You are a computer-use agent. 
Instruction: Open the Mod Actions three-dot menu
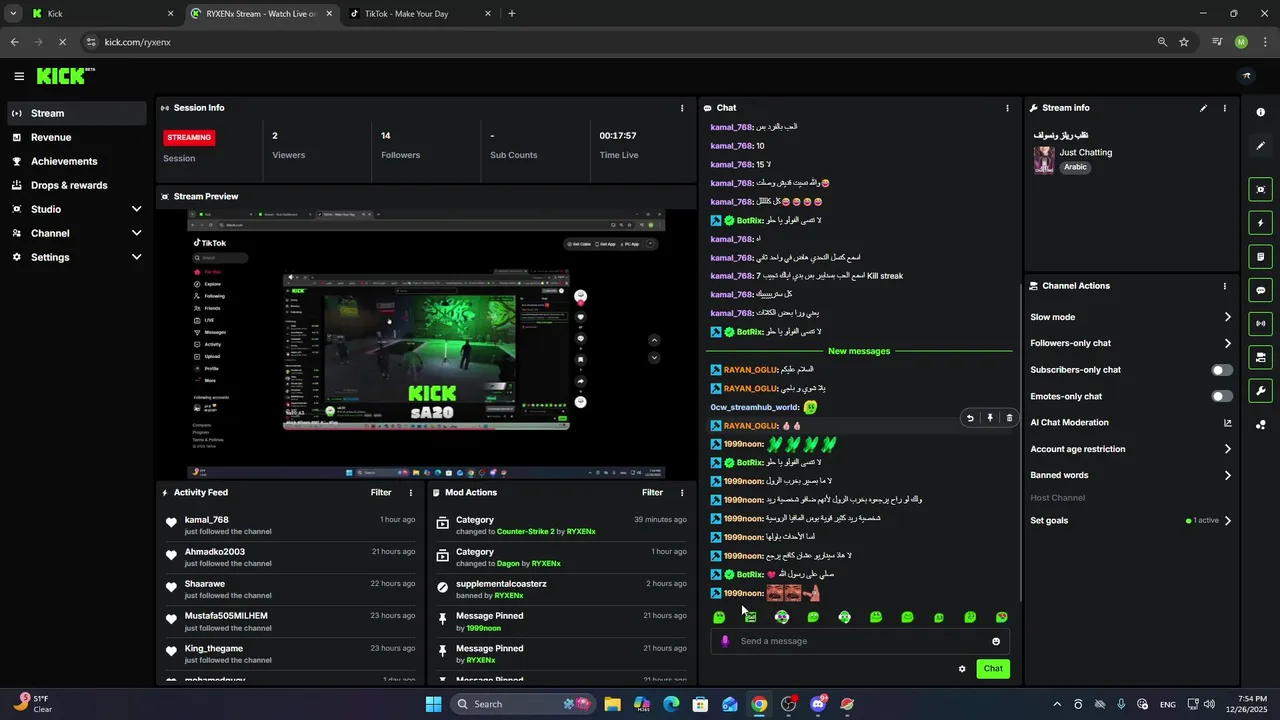(682, 493)
